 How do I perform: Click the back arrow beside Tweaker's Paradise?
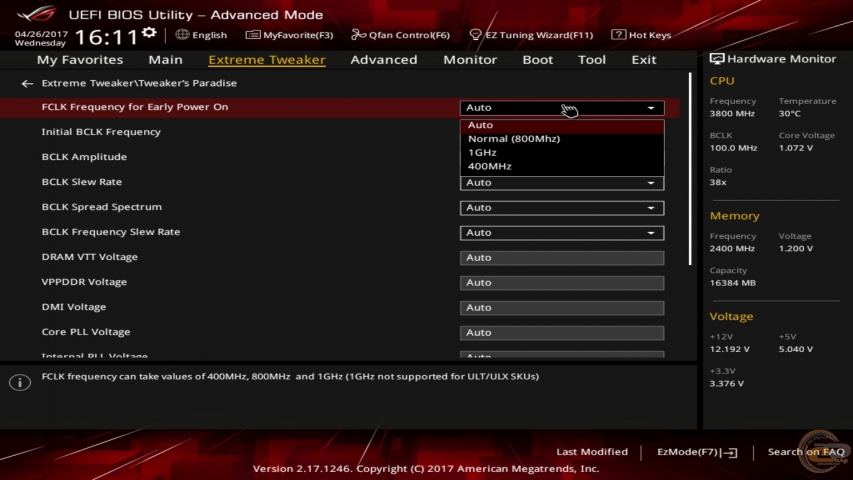coord(27,83)
